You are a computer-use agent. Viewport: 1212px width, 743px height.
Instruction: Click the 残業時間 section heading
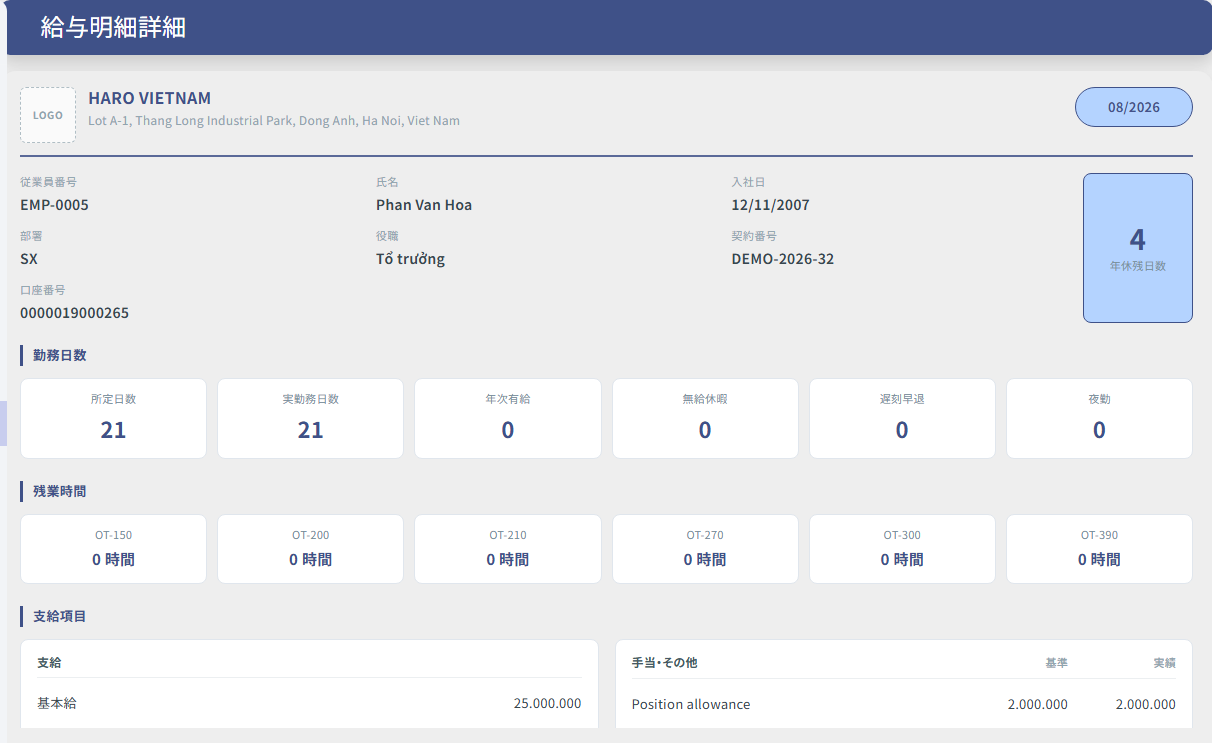(60, 491)
